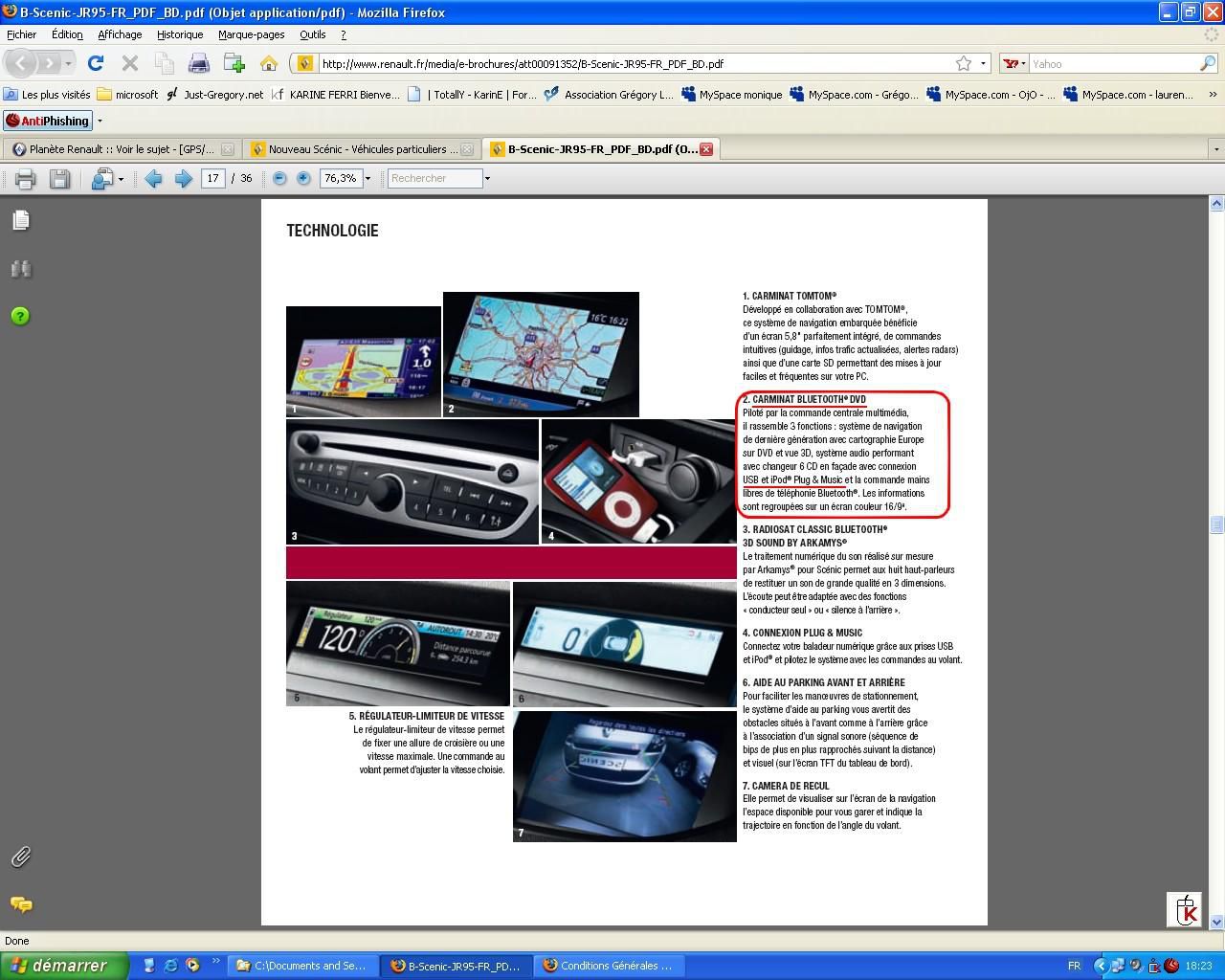1225x980 pixels.
Task: Open the Édition menu
Action: (67, 34)
